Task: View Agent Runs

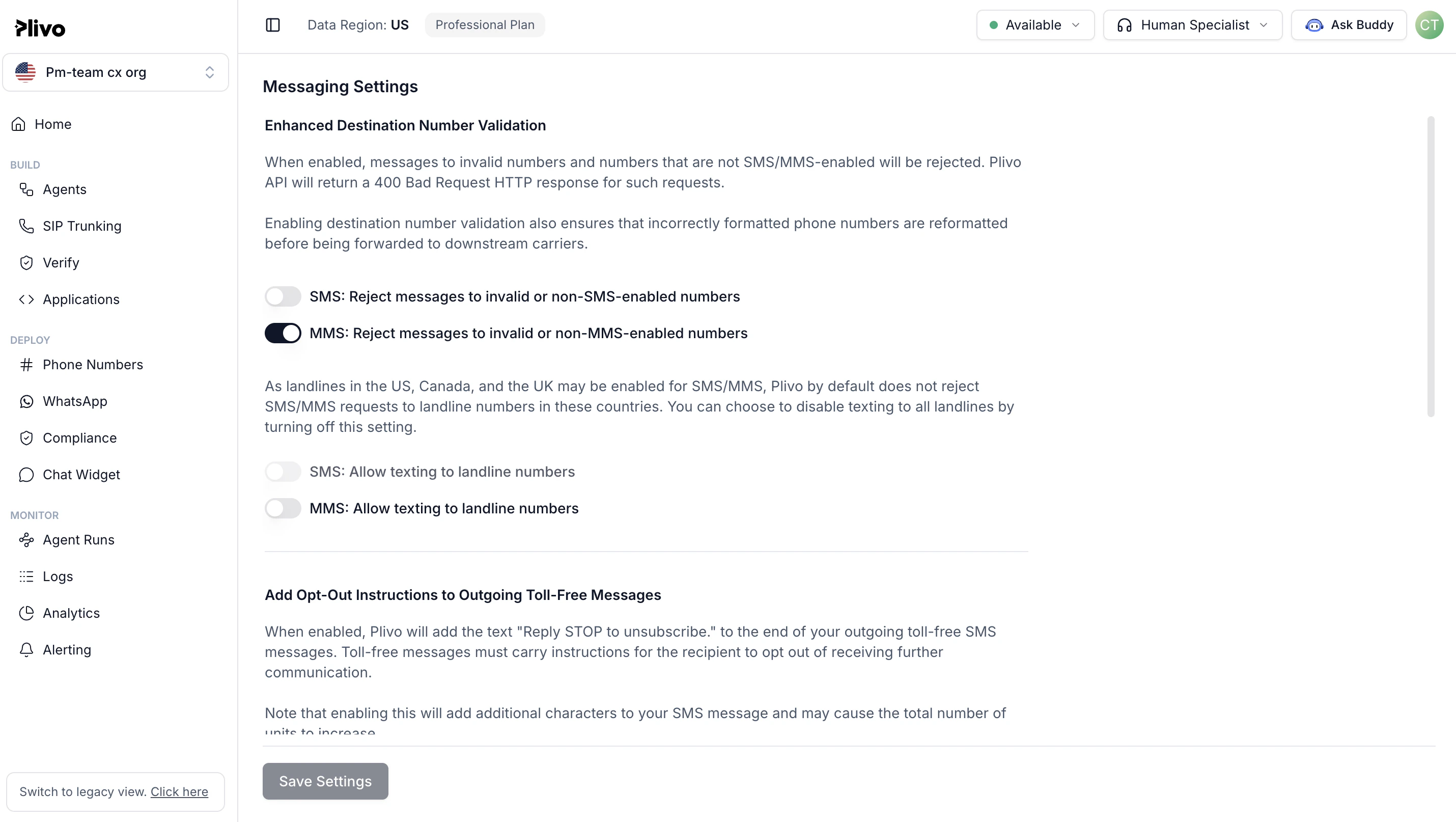Action: coord(78,540)
